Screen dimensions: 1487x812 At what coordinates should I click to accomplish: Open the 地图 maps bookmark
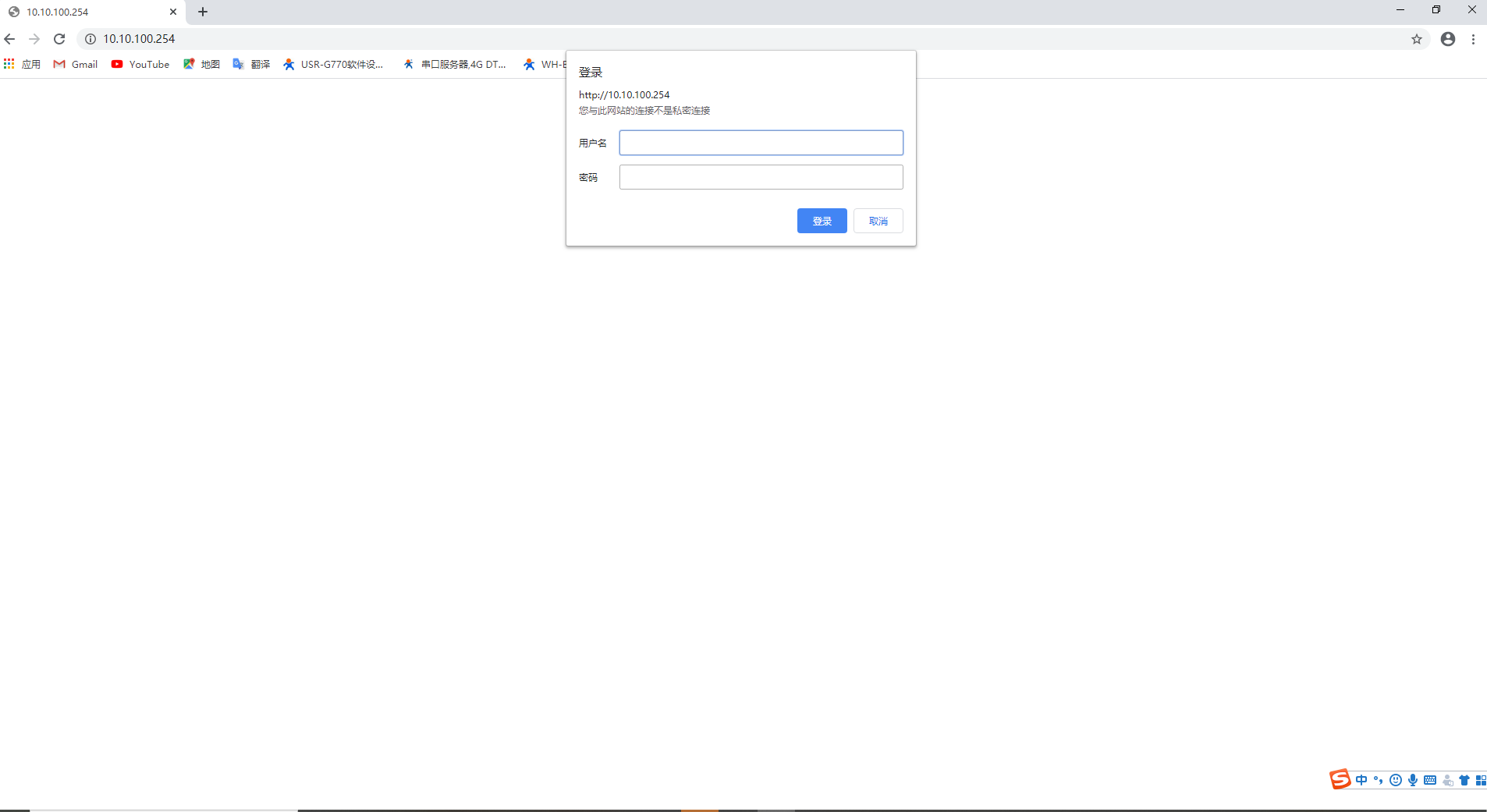pos(202,65)
